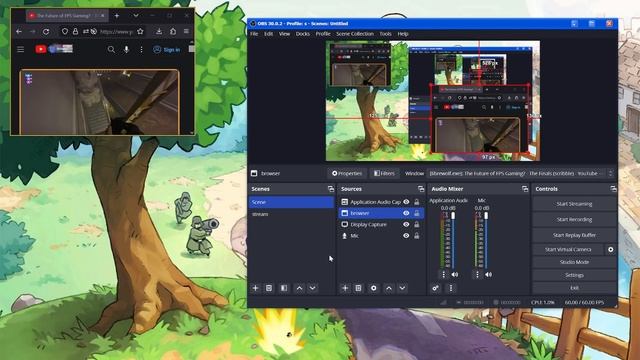Open Settings from Controls dock
This screenshot has width=640, height=360.
[x=574, y=275]
